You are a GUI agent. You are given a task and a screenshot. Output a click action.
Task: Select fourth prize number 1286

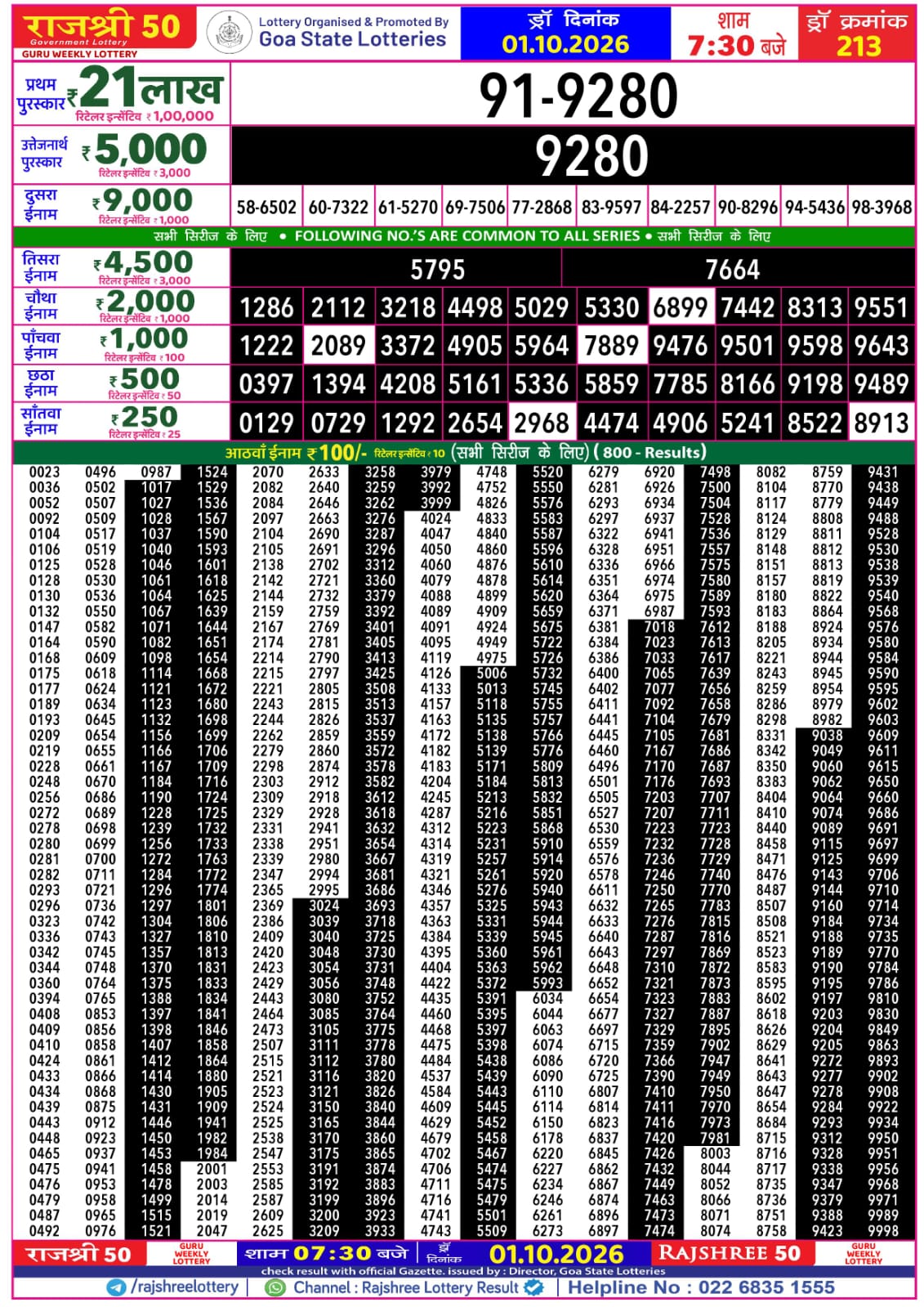click(x=266, y=307)
